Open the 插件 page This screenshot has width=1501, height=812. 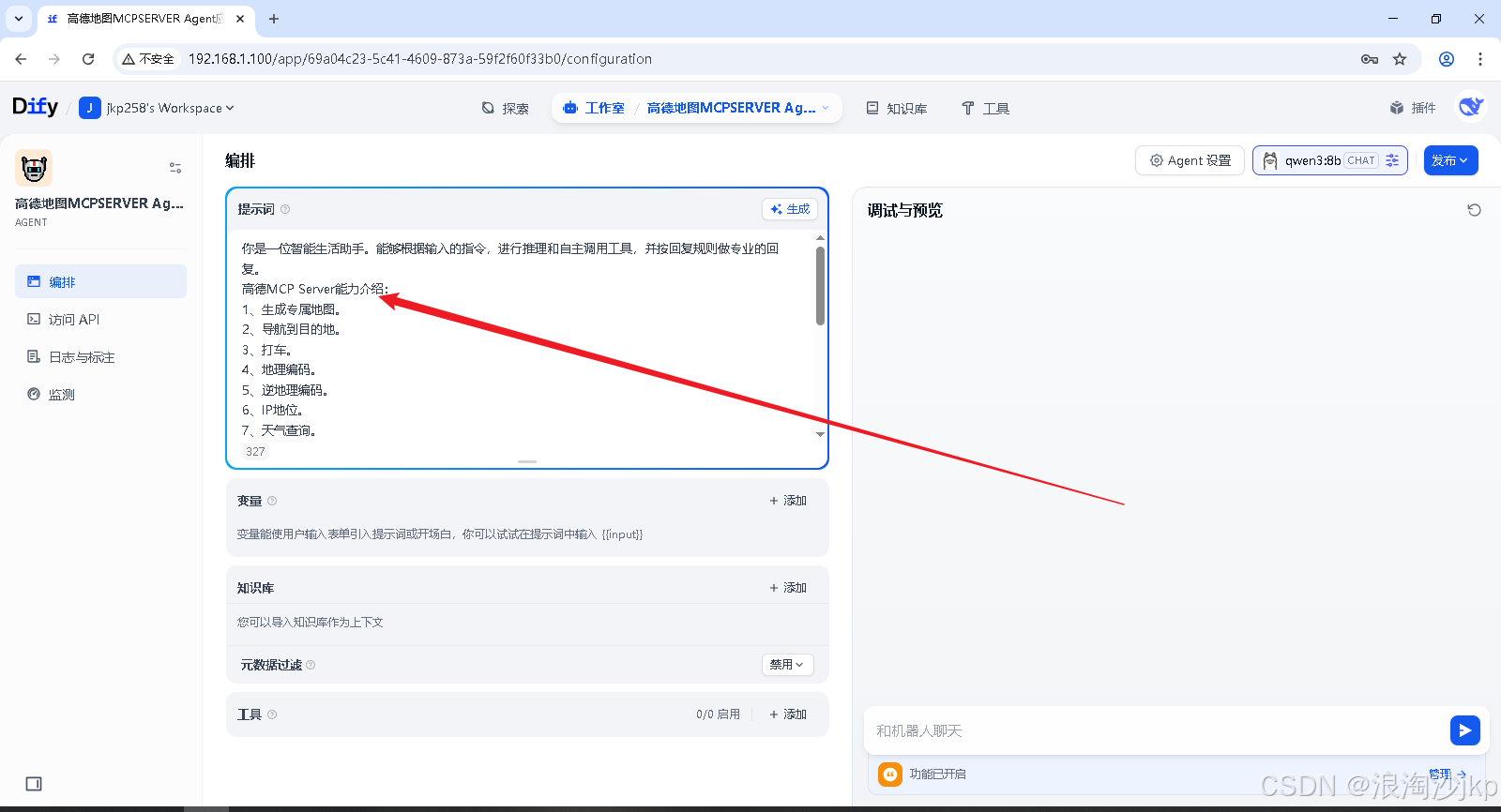click(x=1413, y=108)
